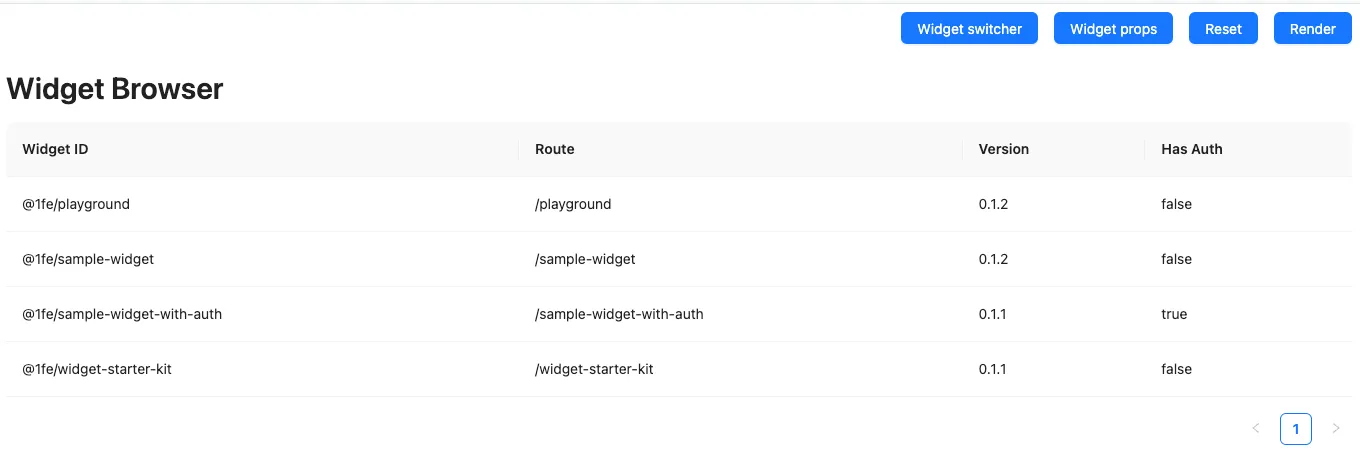Click the next page arrow icon
This screenshot has height=474, width=1360.
click(1336, 429)
